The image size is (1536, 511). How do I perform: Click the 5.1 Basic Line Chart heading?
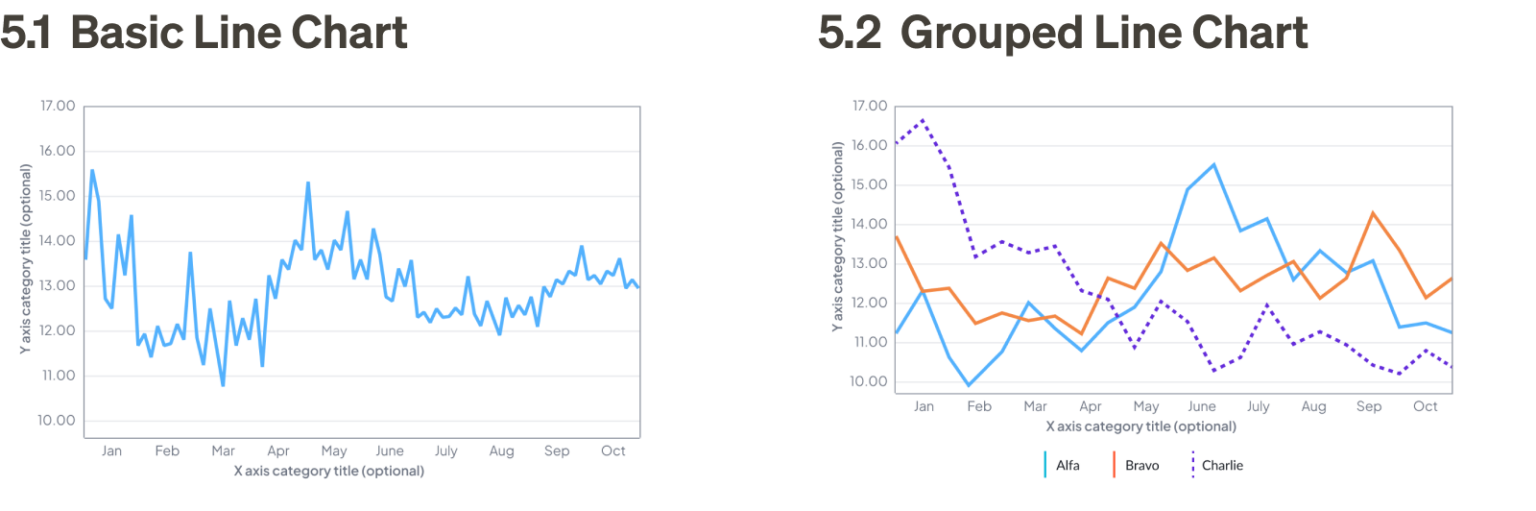click(204, 32)
